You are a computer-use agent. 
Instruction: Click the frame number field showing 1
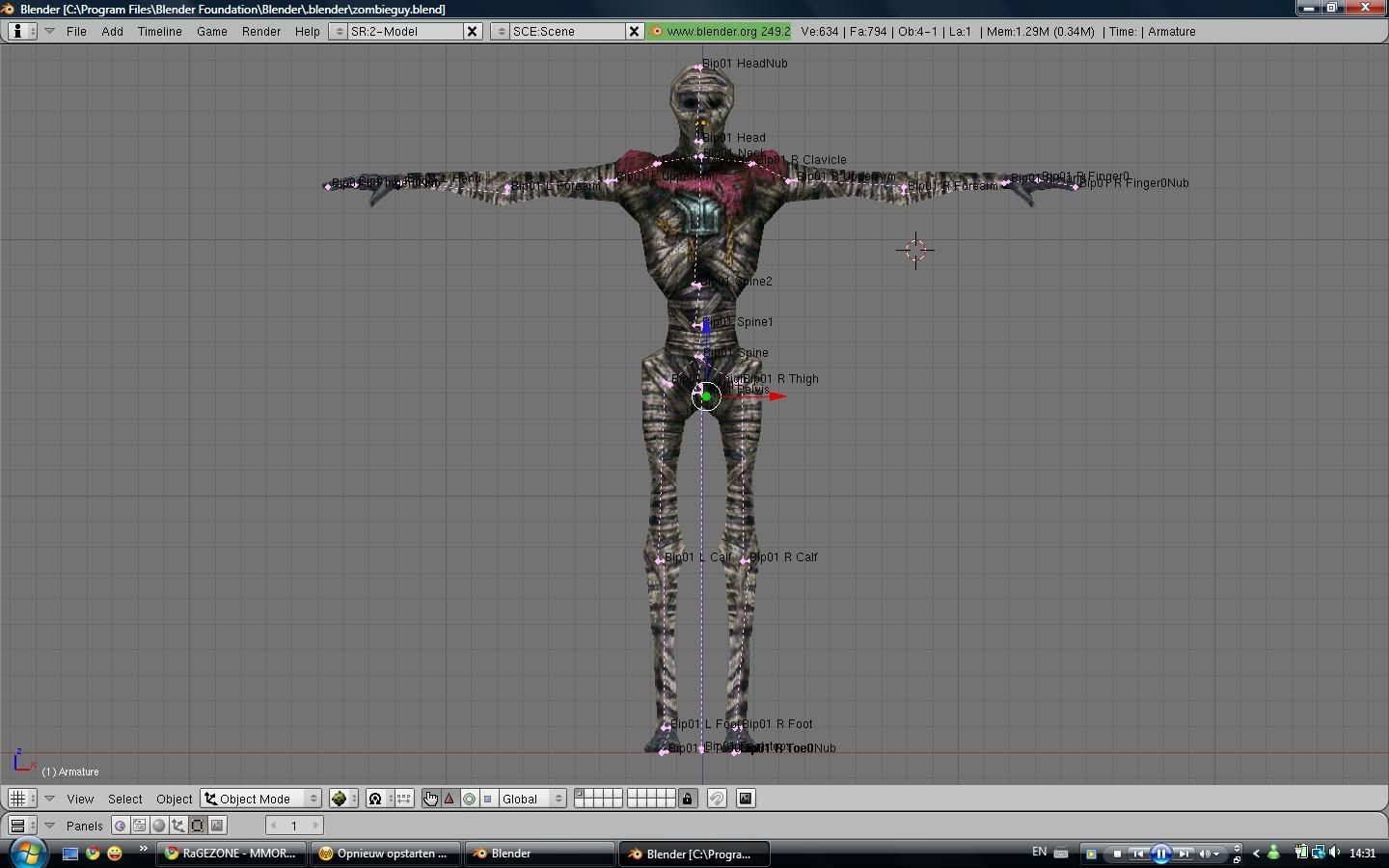pyautogui.click(x=294, y=826)
